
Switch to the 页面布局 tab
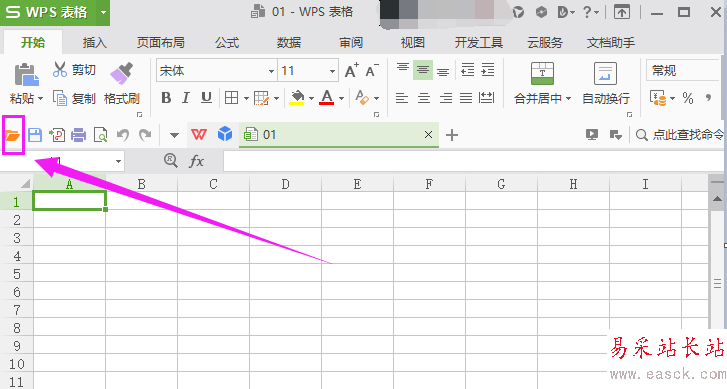point(160,43)
